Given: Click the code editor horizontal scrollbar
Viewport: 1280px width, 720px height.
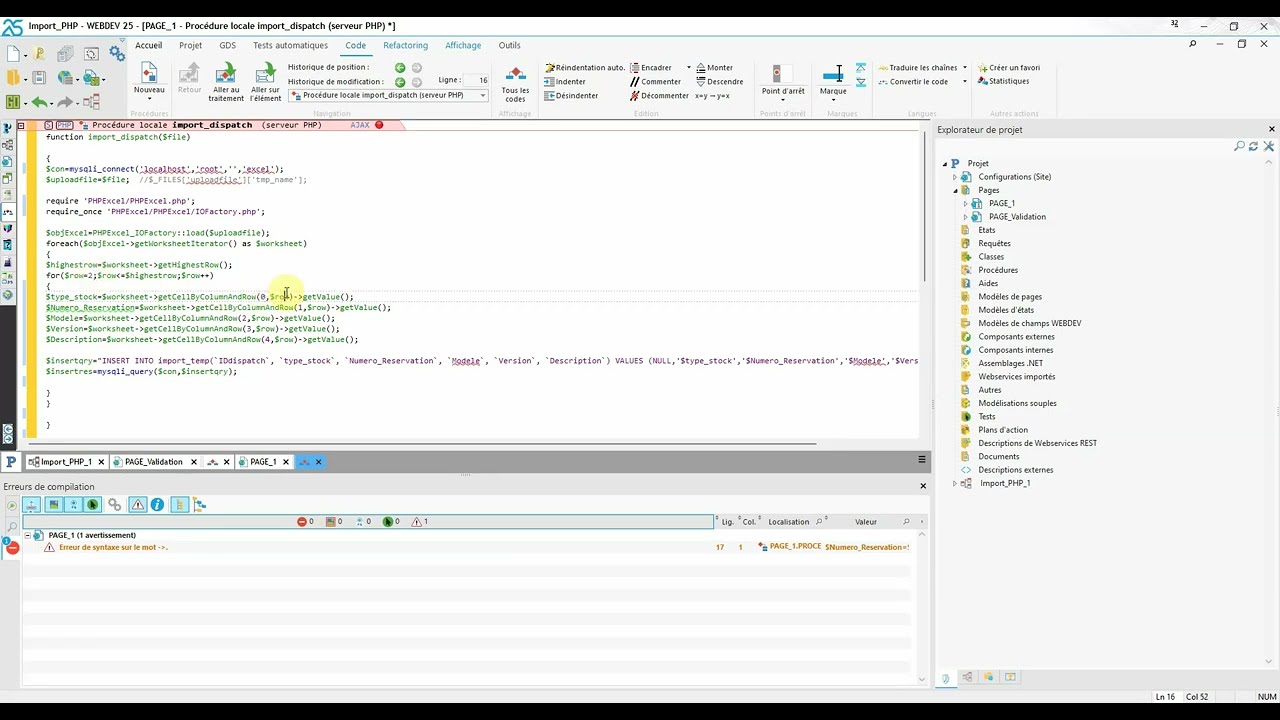Looking at the screenshot, I should click(x=421, y=443).
